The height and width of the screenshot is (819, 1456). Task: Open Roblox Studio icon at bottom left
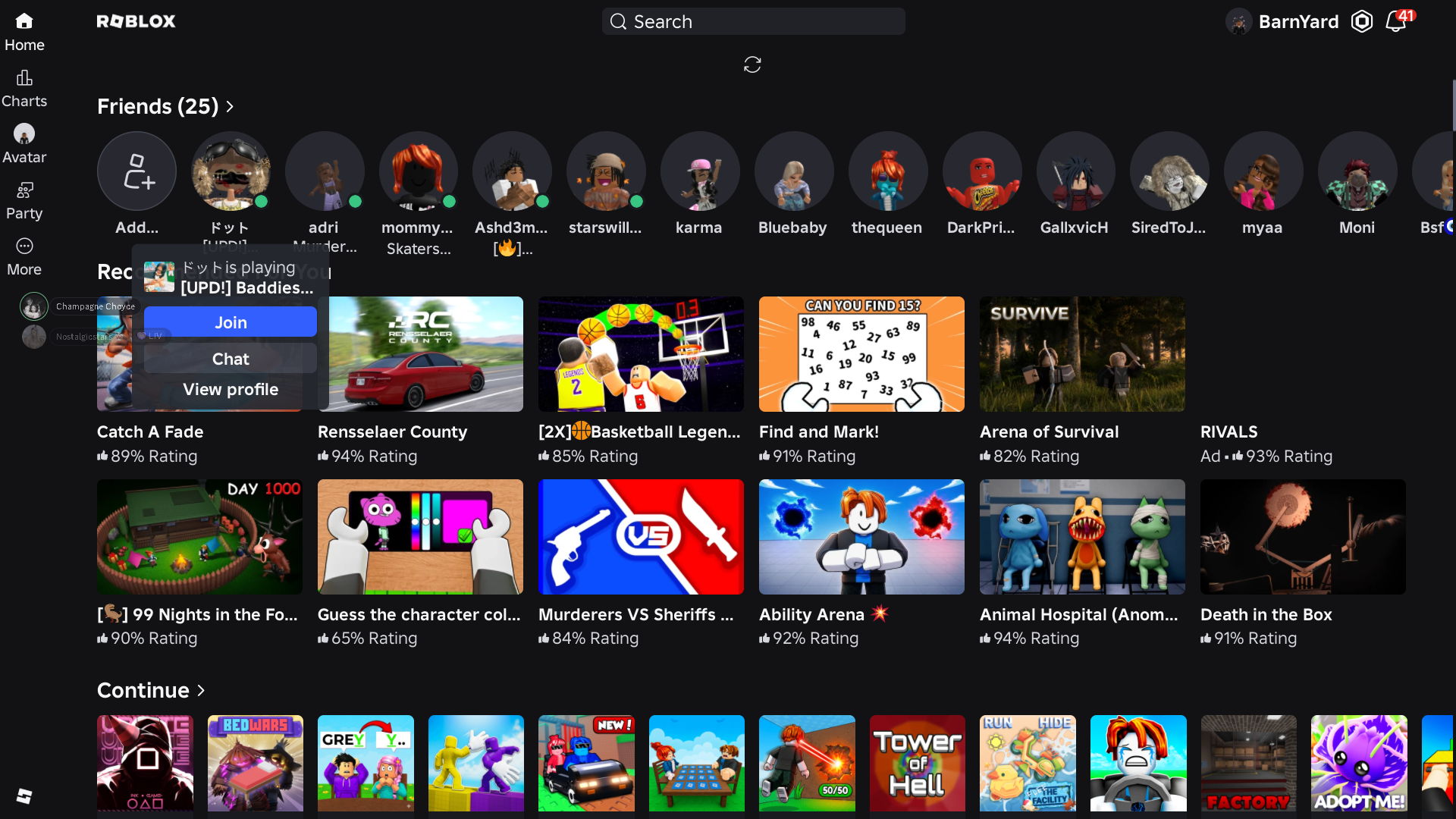tap(24, 795)
